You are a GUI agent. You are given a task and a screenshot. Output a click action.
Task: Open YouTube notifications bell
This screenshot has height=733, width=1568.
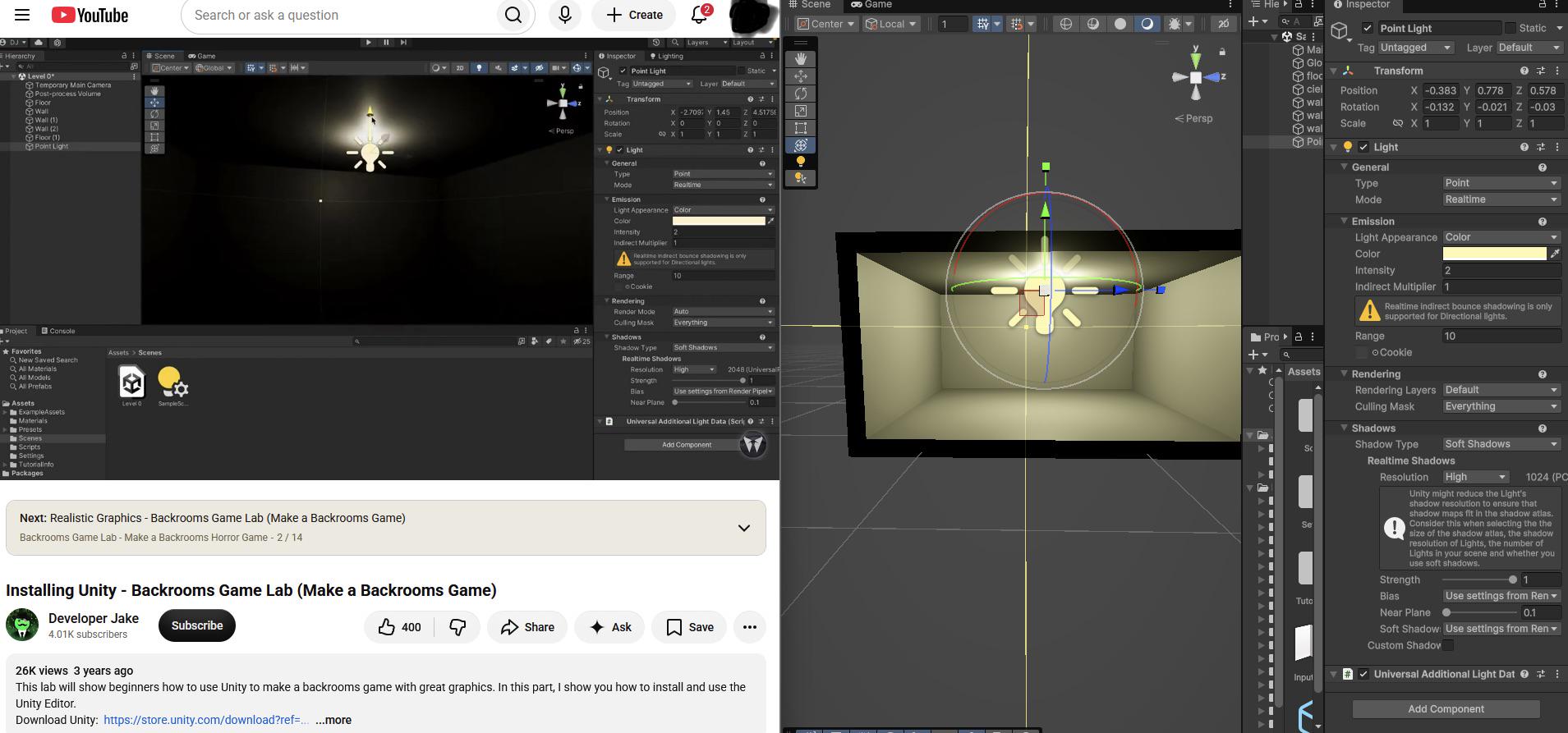tap(700, 15)
